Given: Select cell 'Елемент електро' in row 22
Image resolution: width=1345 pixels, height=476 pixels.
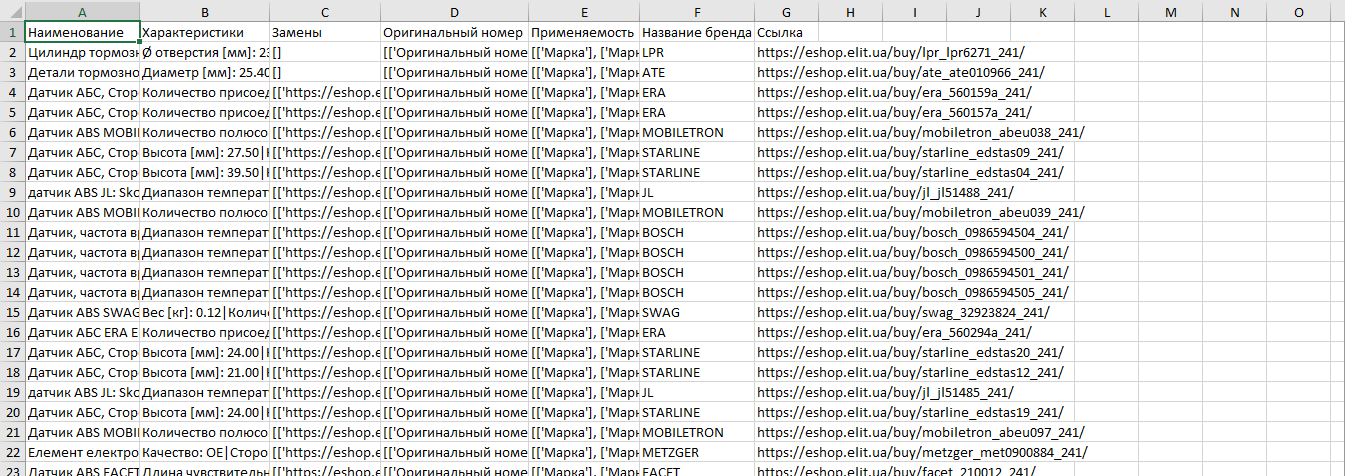Looking at the screenshot, I should point(82,452).
